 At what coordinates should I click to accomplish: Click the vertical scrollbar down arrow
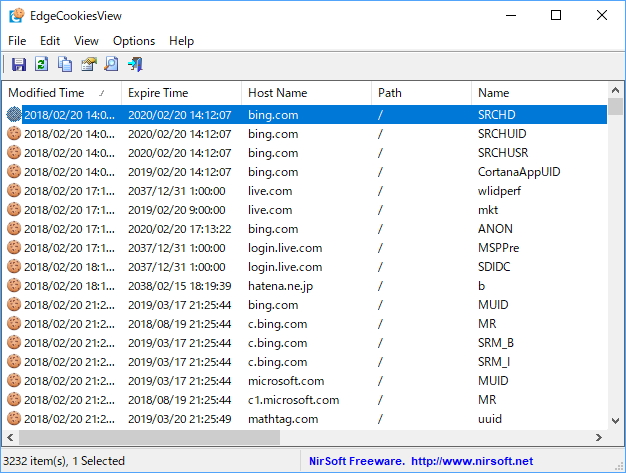pos(615,421)
